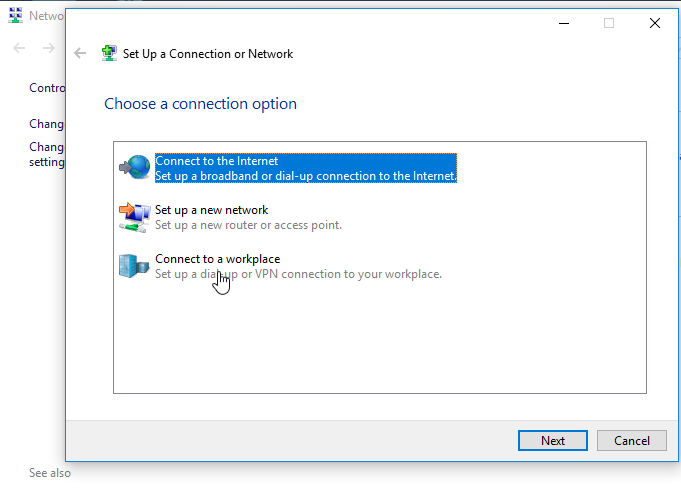Open the Control Panel Home link behind the dialog
Viewport: 681px width, 488px height.
pos(47,88)
